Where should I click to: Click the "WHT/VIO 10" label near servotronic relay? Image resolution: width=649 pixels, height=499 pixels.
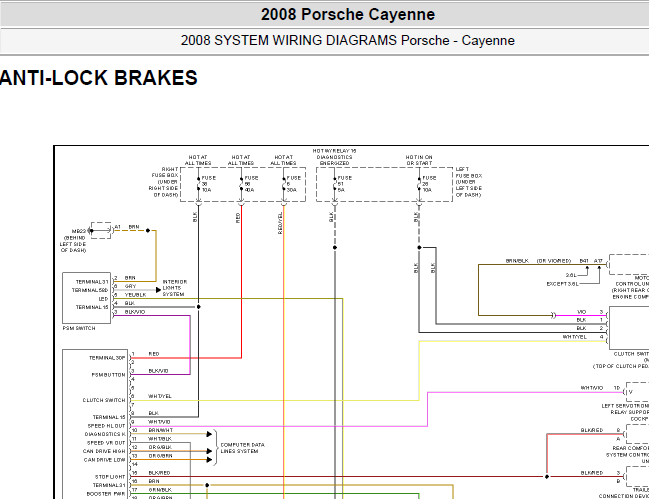click(600, 388)
